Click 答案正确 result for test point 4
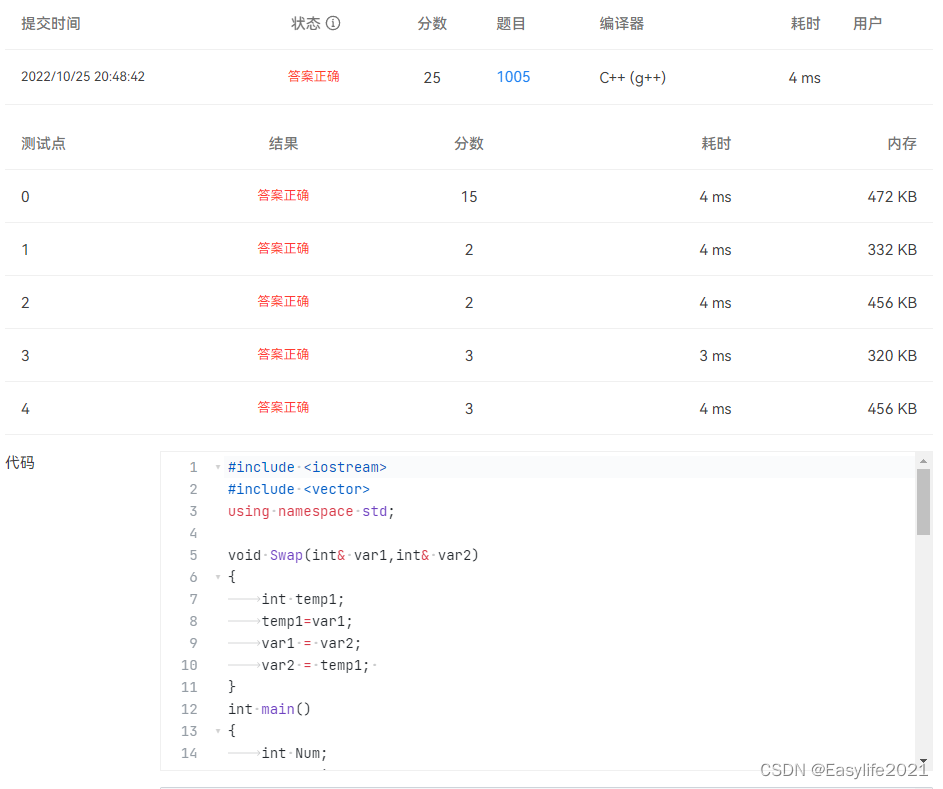This screenshot has height=789, width=943. [x=283, y=407]
